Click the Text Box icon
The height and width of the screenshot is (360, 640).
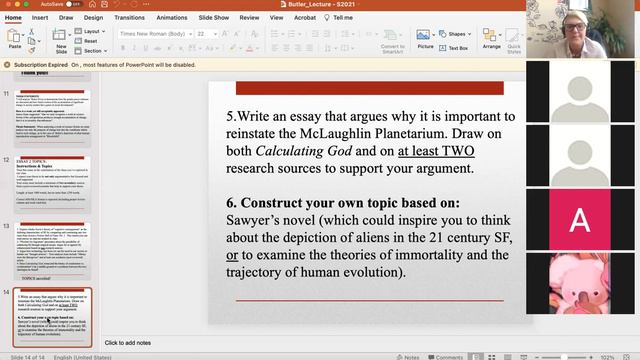453,48
